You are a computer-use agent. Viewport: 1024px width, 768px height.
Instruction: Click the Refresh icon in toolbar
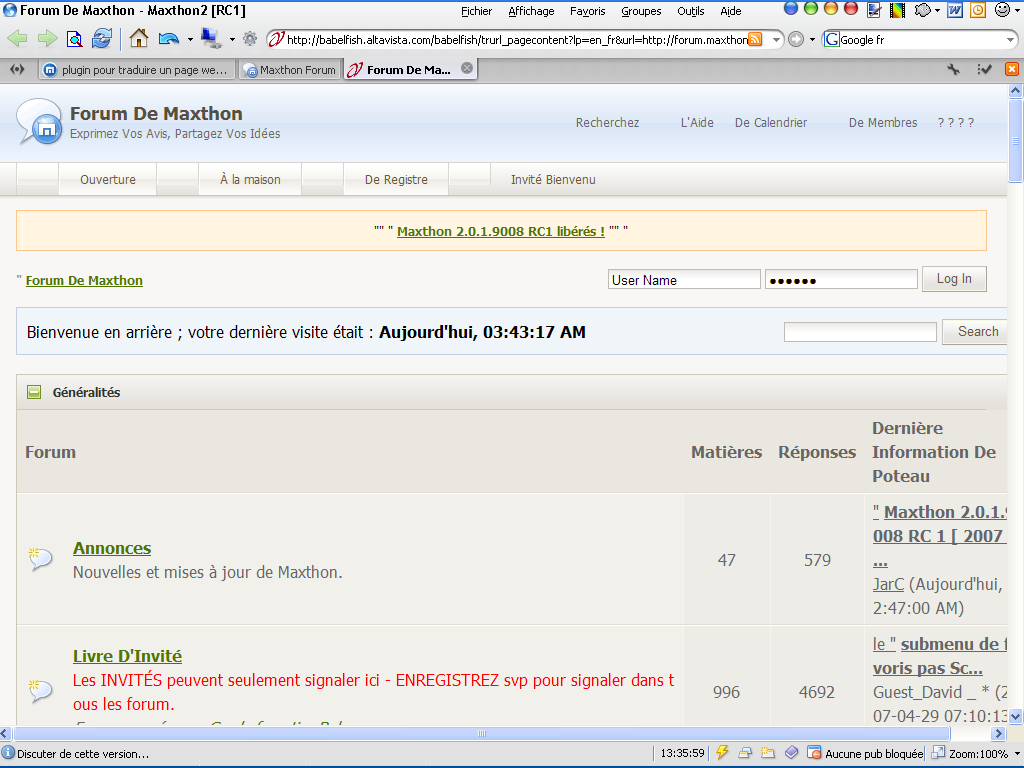coord(102,39)
